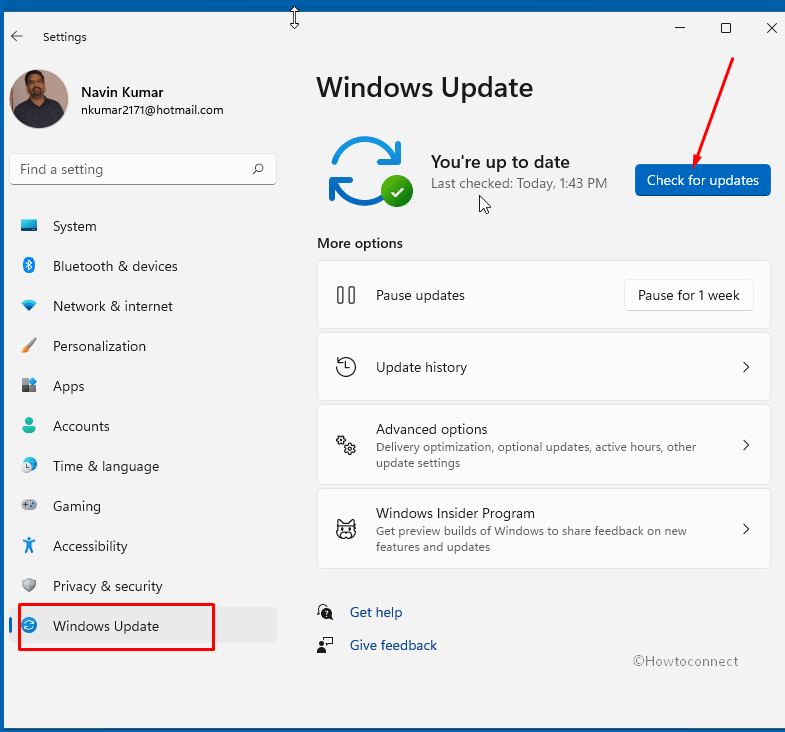785x732 pixels.
Task: Open Advanced options via its chevron
Action: 745,445
